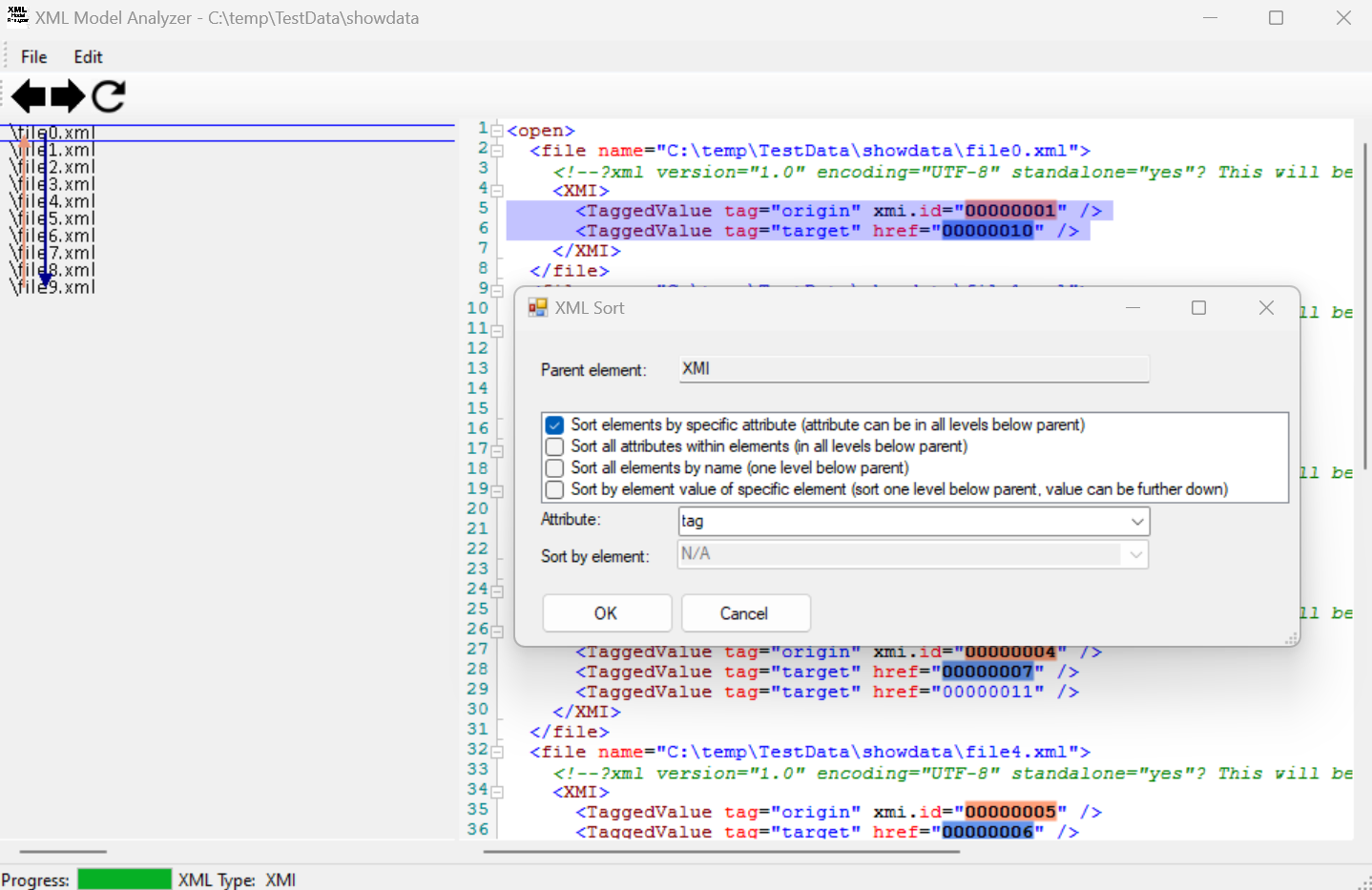Viewport: 1372px width, 890px height.
Task: Click the icon in the XML Sort dialog title
Action: [538, 307]
